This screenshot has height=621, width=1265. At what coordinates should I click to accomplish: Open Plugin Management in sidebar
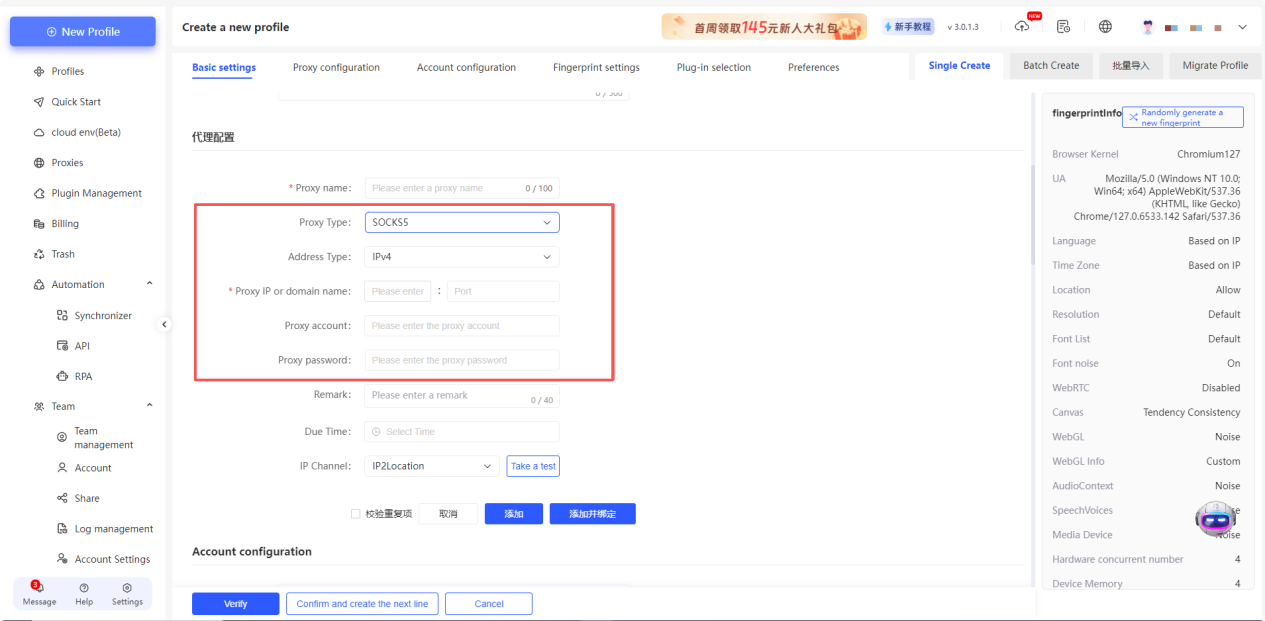[96, 193]
